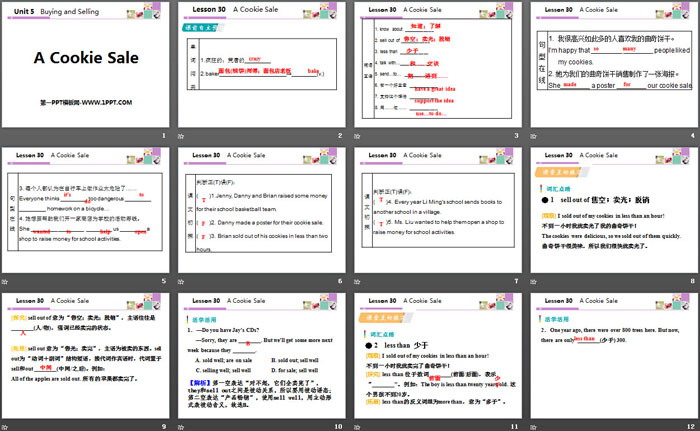The width and height of the screenshot is (700, 431).
Task: Click the blue section banner on slide 2
Action: pyautogui.click(x=206, y=29)
